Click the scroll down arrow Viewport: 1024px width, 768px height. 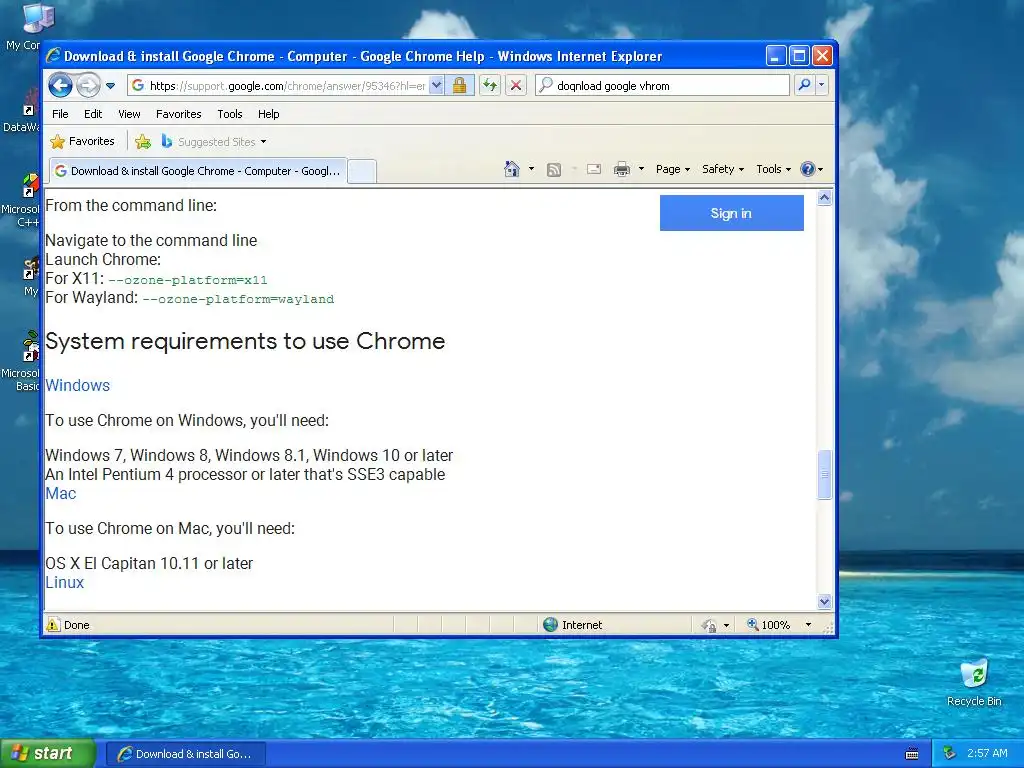[824, 601]
